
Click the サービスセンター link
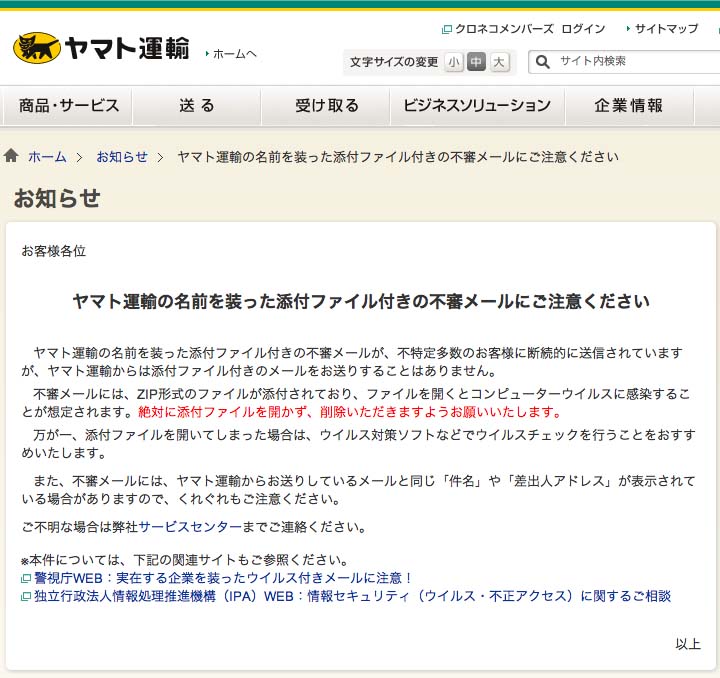point(190,527)
